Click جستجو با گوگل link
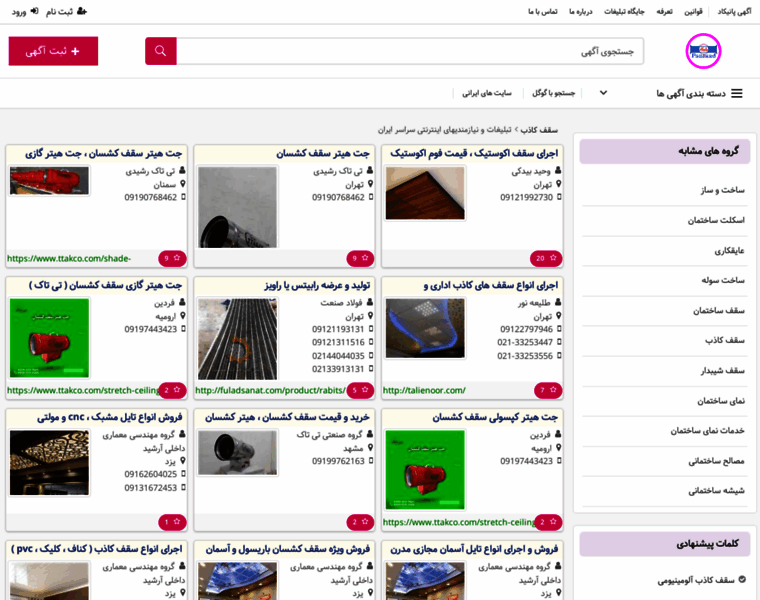760x600 pixels. [554, 93]
